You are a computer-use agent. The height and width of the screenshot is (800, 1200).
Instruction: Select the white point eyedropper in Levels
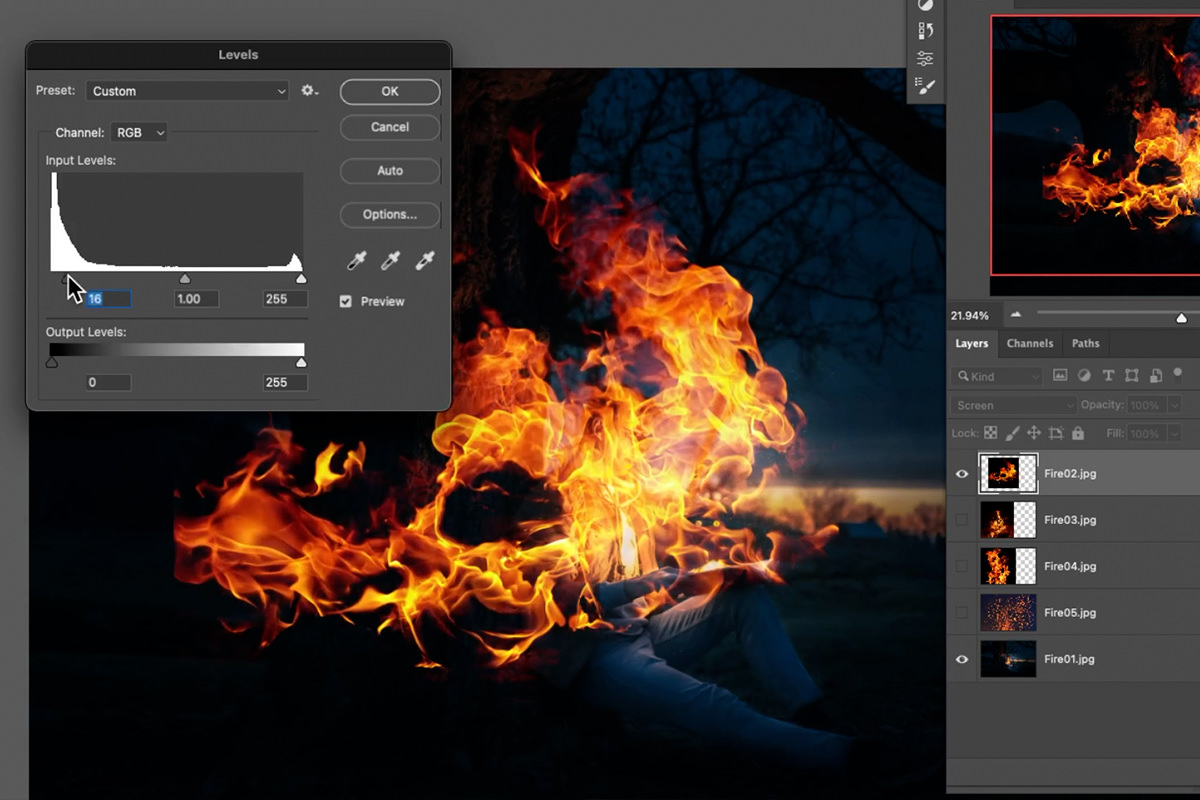[x=424, y=261]
